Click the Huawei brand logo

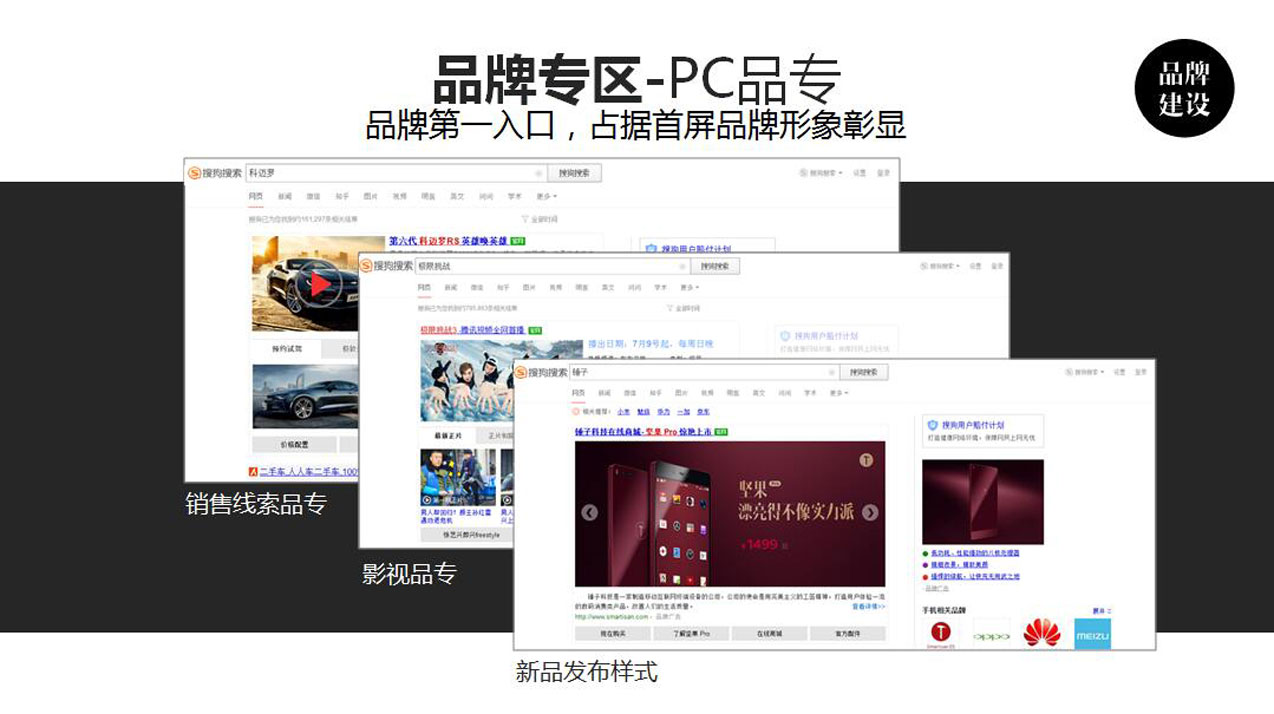[1040, 632]
